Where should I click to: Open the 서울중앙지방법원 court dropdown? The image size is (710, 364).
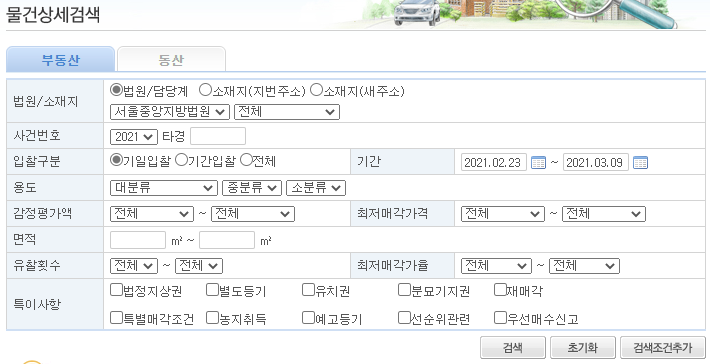[170, 112]
